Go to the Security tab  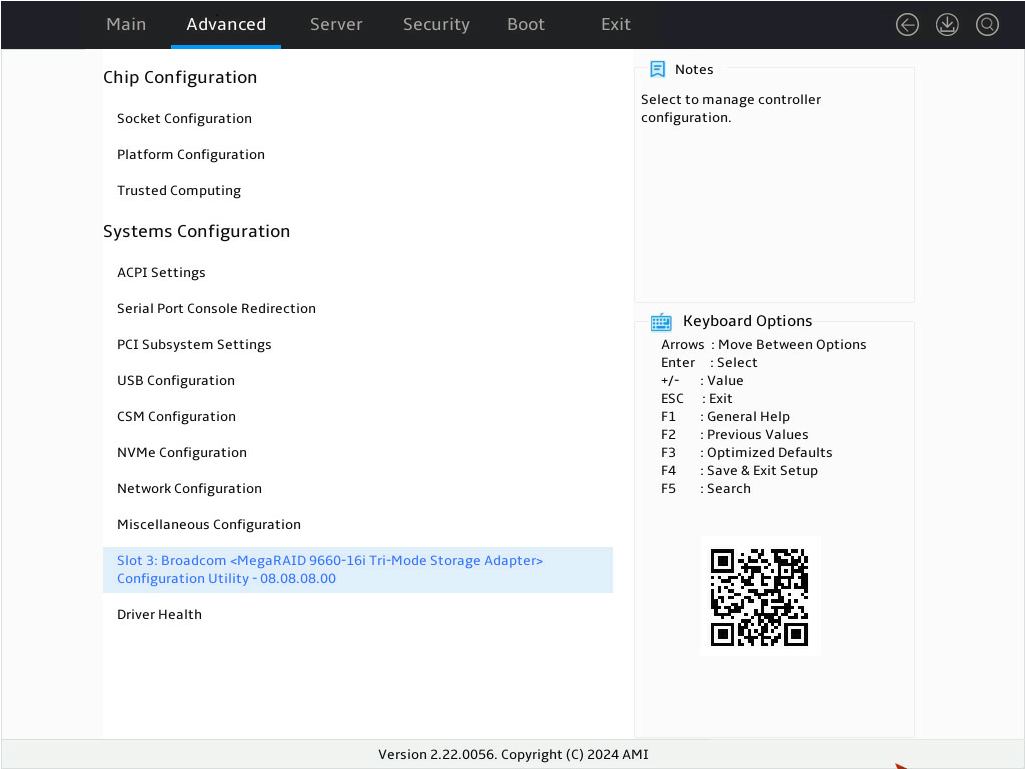coord(436,24)
